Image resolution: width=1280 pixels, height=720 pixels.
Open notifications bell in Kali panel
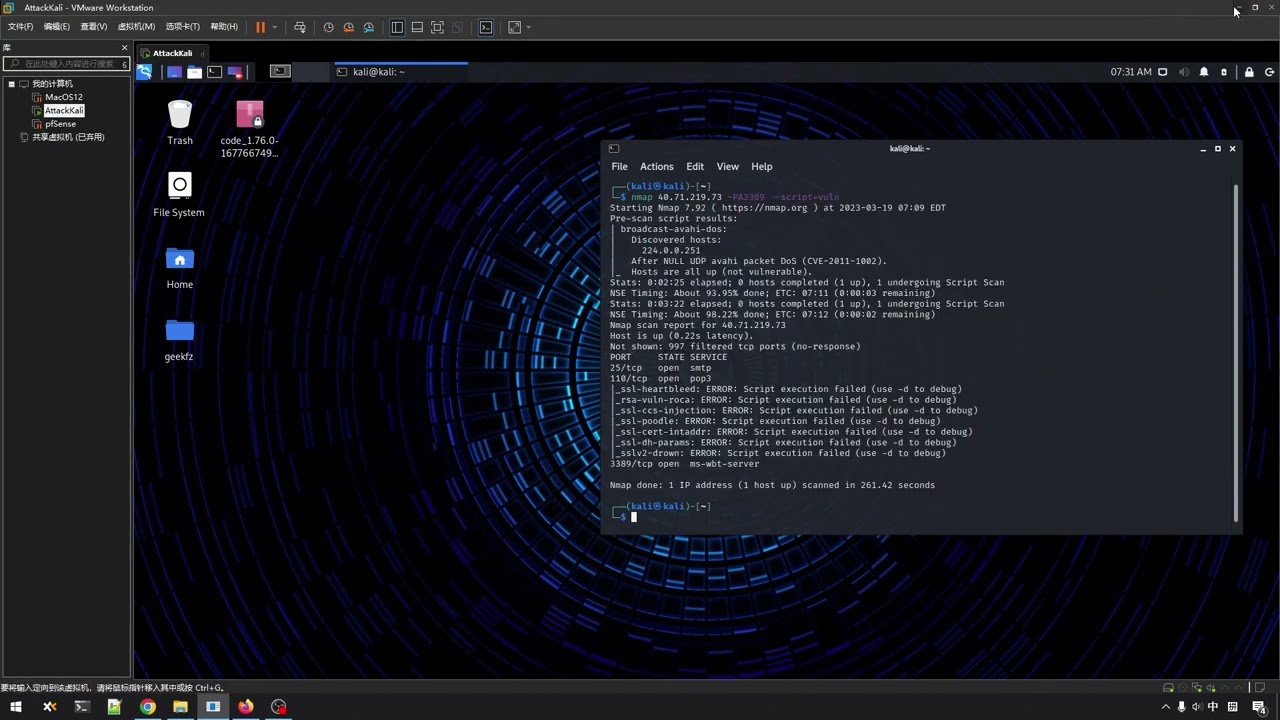click(1204, 72)
